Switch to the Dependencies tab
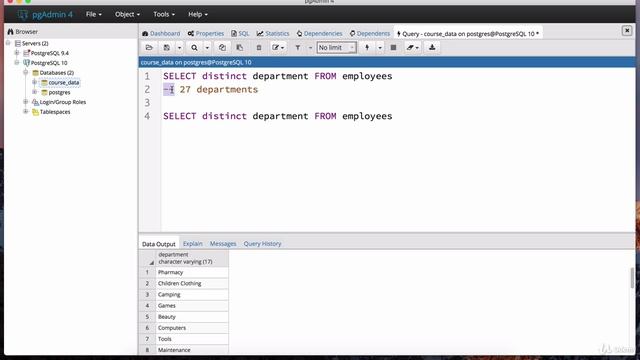The image size is (640, 360). [x=320, y=33]
